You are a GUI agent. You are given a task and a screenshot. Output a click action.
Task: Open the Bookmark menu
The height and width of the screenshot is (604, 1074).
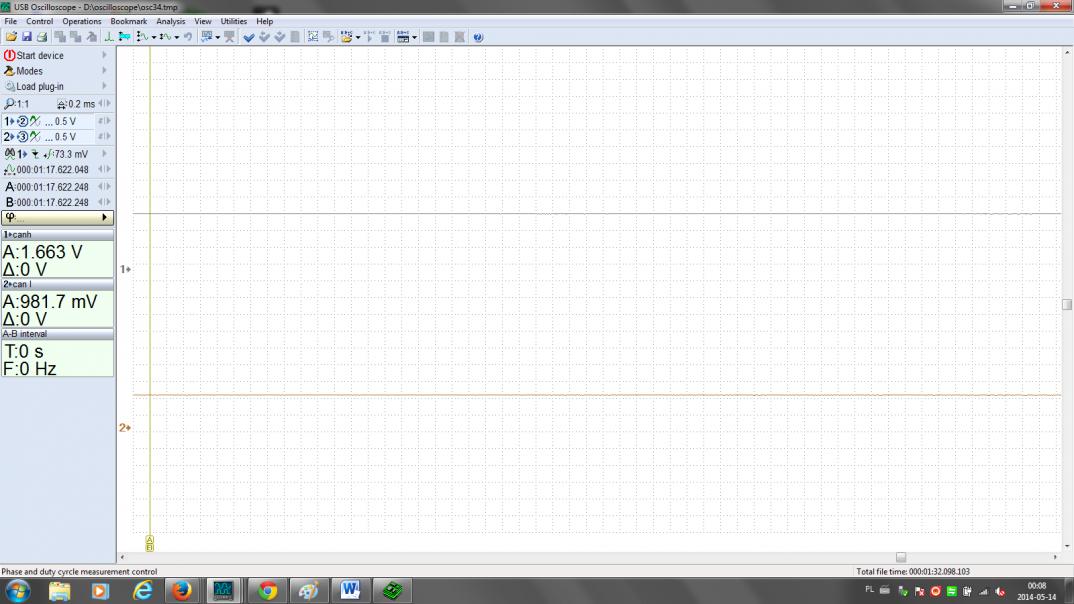[x=129, y=21]
